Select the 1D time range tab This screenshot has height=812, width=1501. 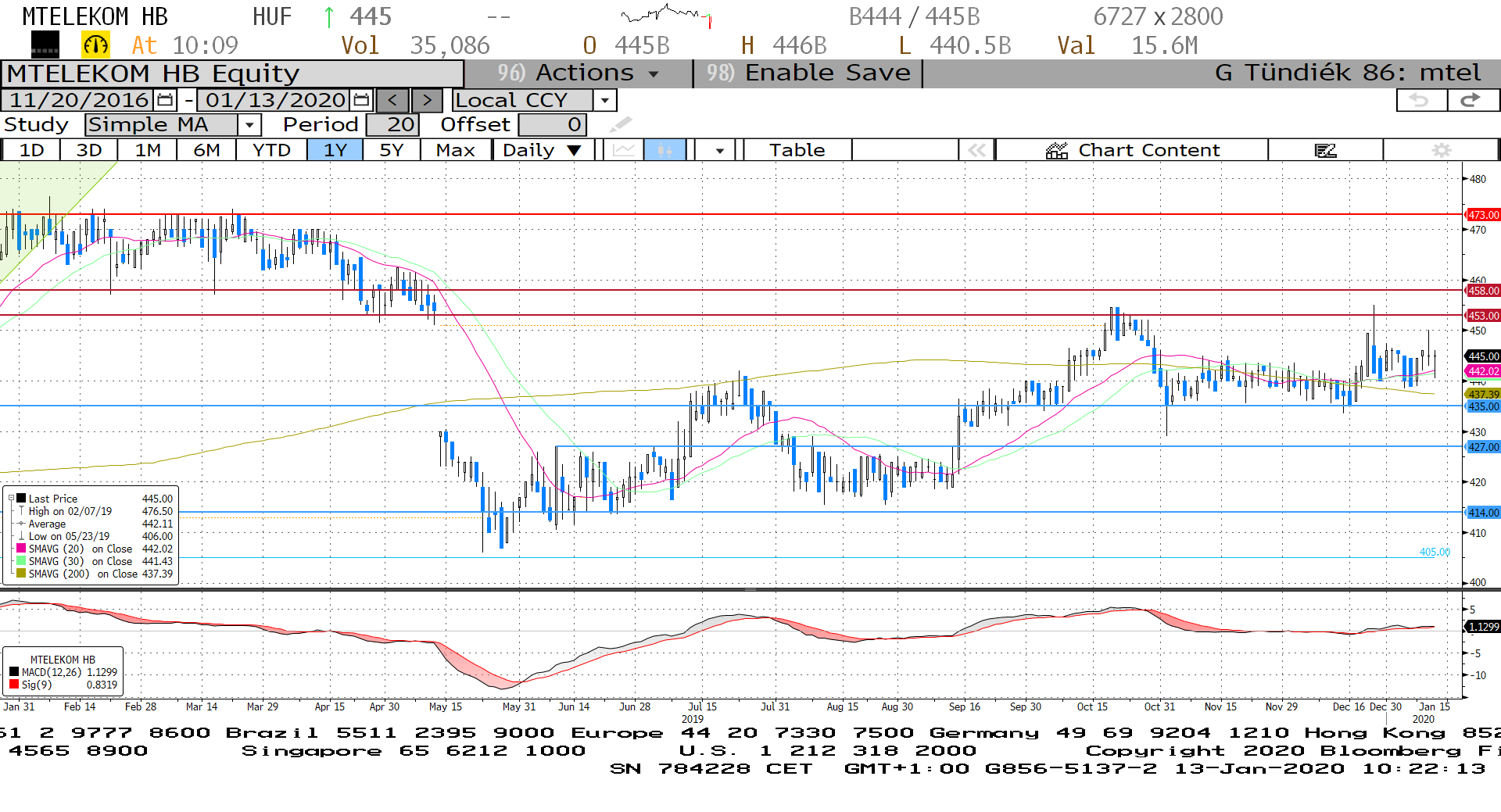coord(31,150)
